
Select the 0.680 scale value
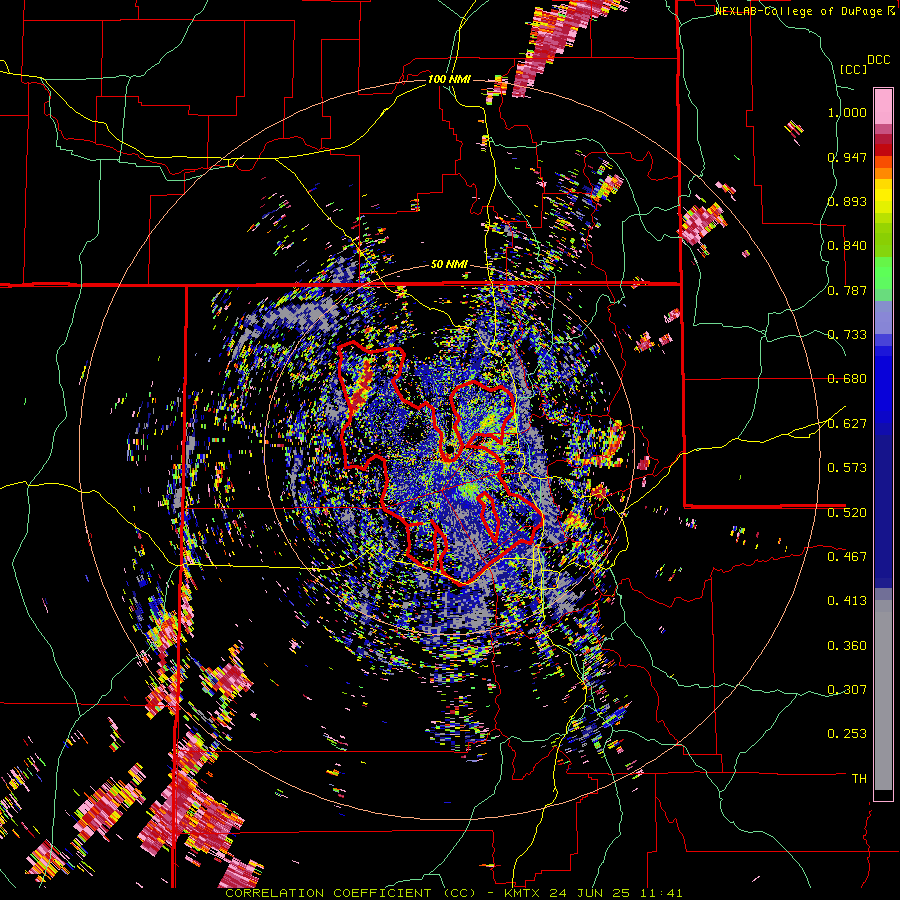(x=847, y=379)
